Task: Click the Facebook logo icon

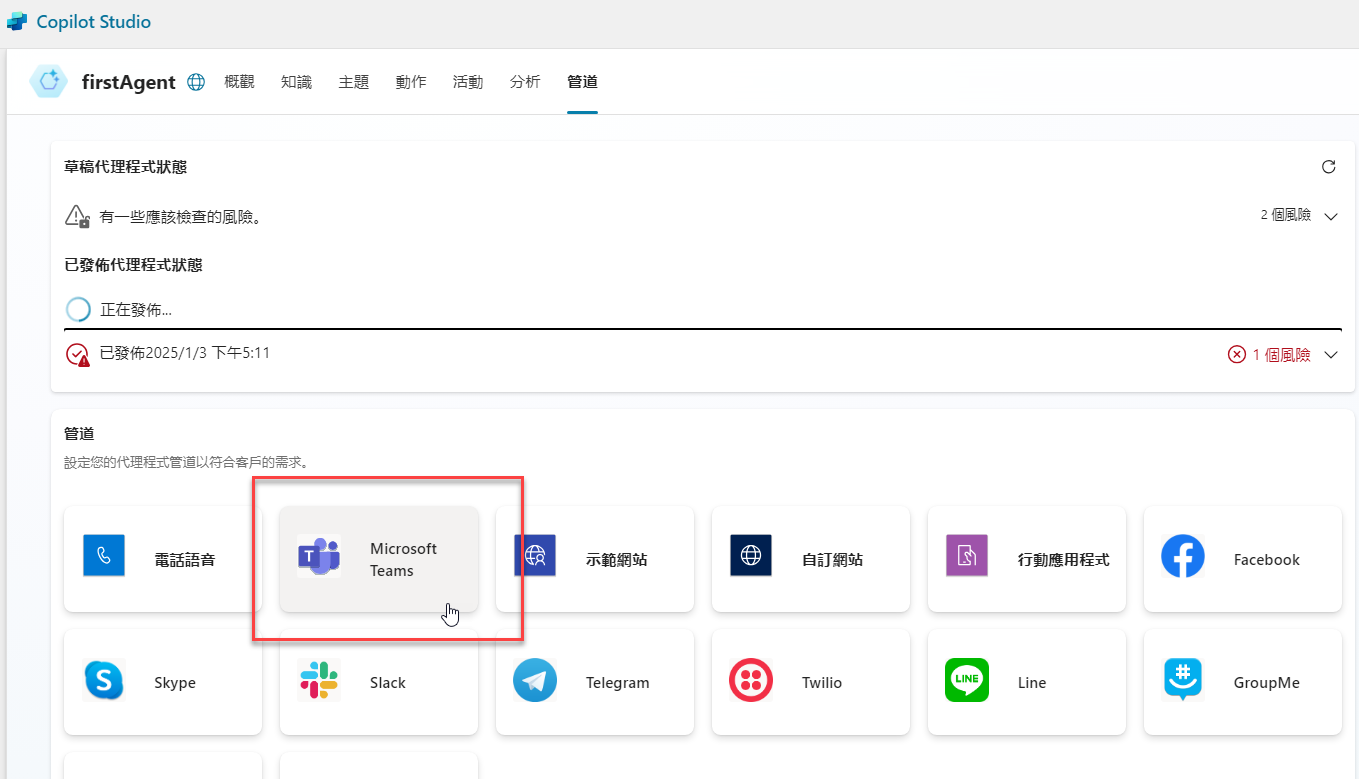Action: click(1183, 555)
